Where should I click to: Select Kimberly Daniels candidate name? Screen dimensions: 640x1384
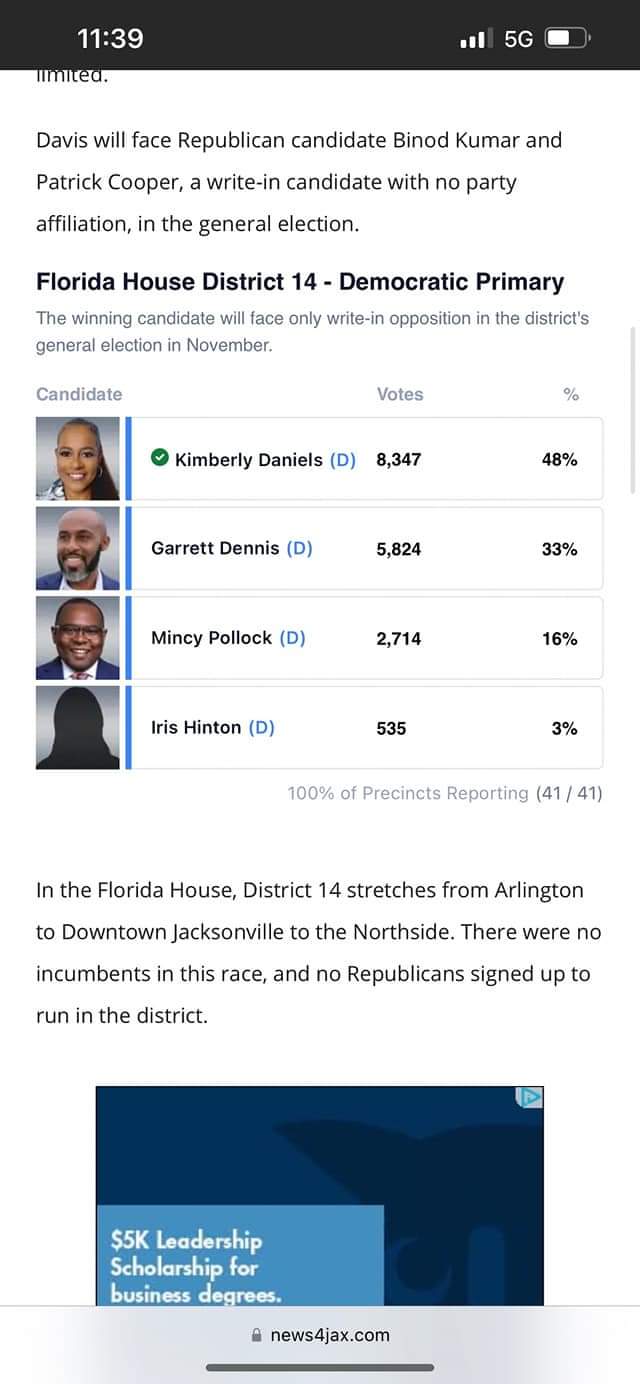[x=248, y=460]
